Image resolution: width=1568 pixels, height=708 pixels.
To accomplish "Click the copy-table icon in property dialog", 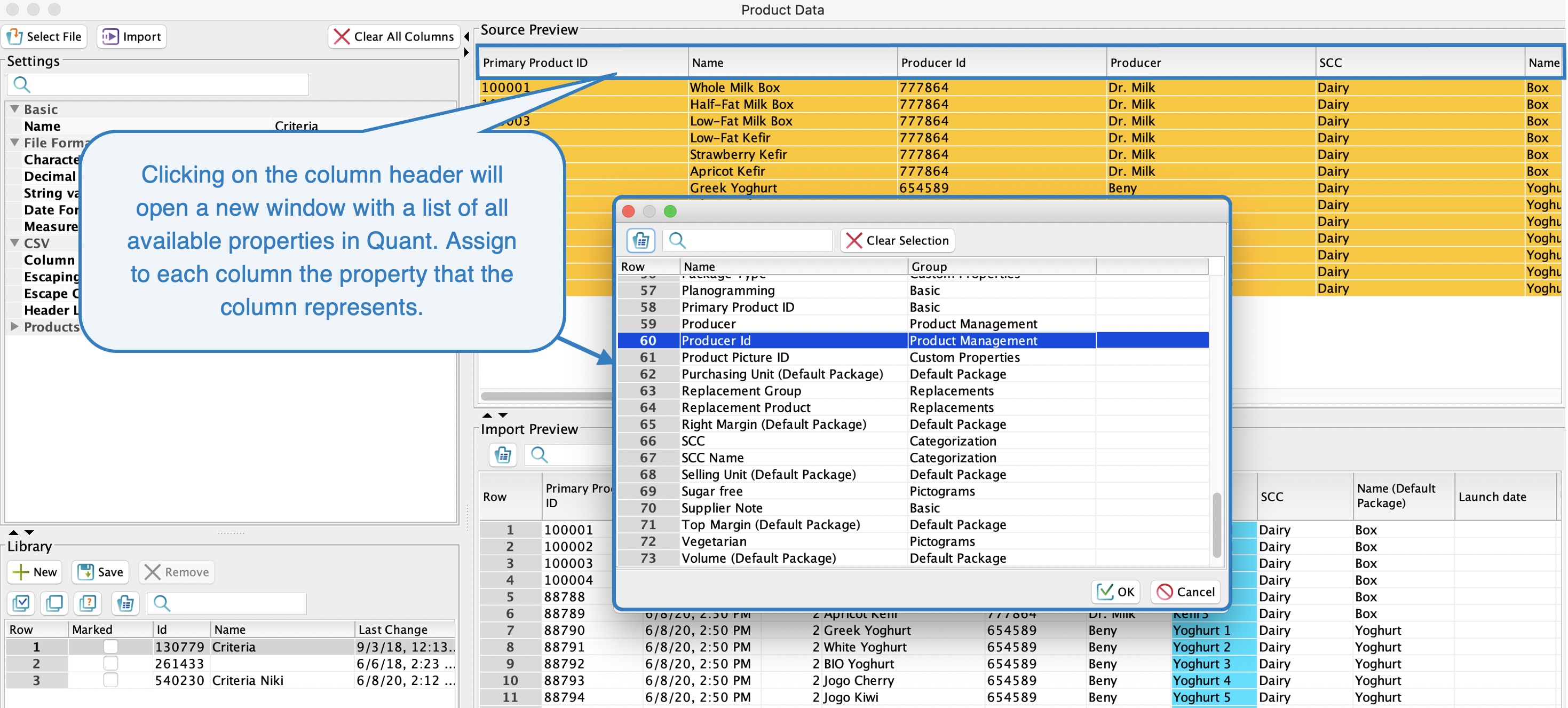I will [x=641, y=240].
